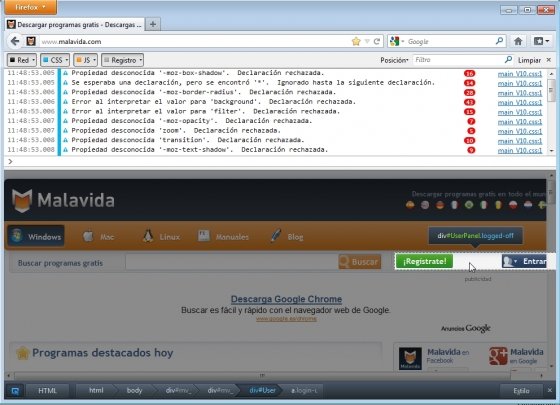Open the Google+ Malavida icon
This screenshot has height=405, width=560.
click(498, 356)
